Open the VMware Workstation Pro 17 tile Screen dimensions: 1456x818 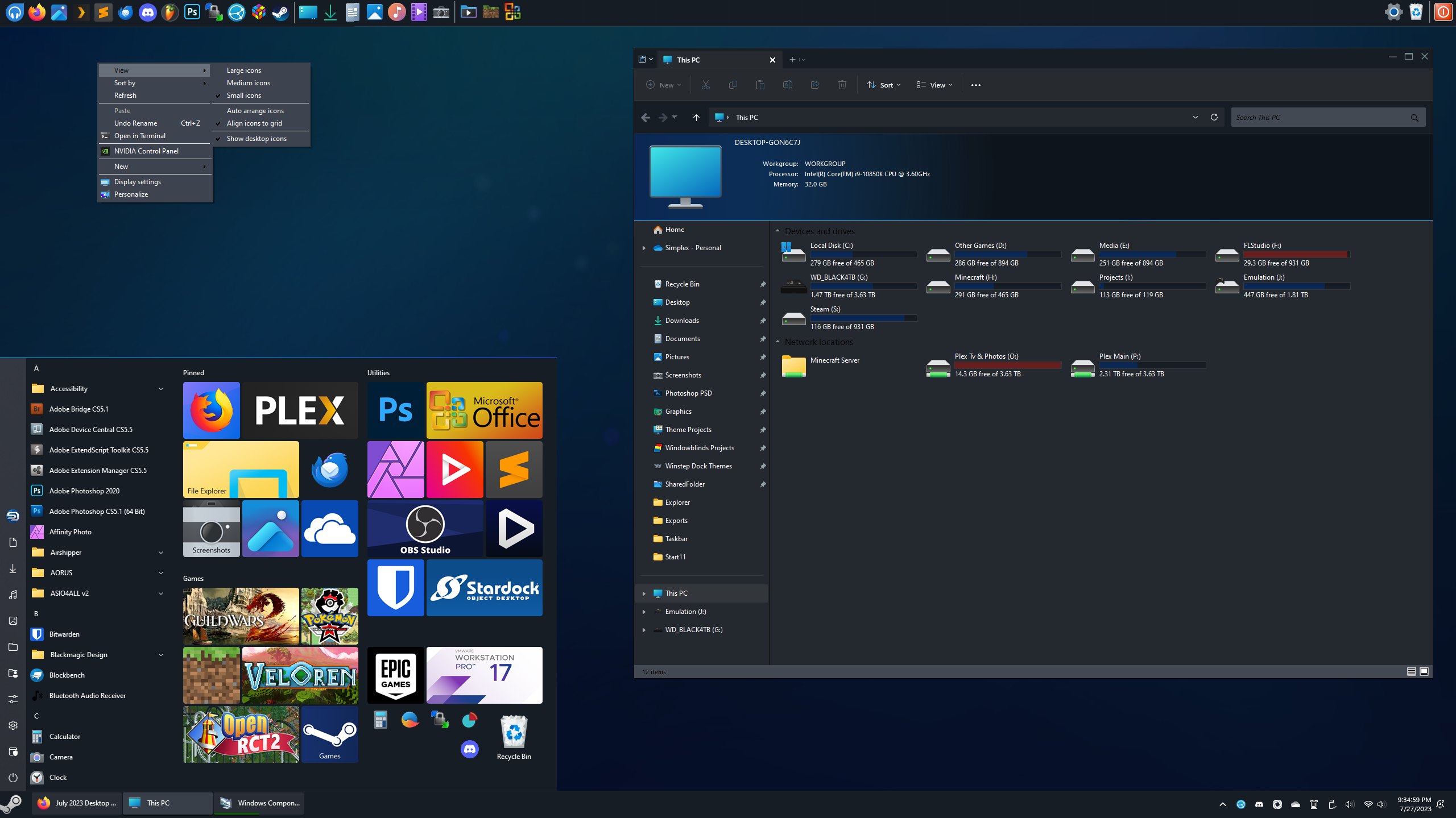[x=484, y=675]
